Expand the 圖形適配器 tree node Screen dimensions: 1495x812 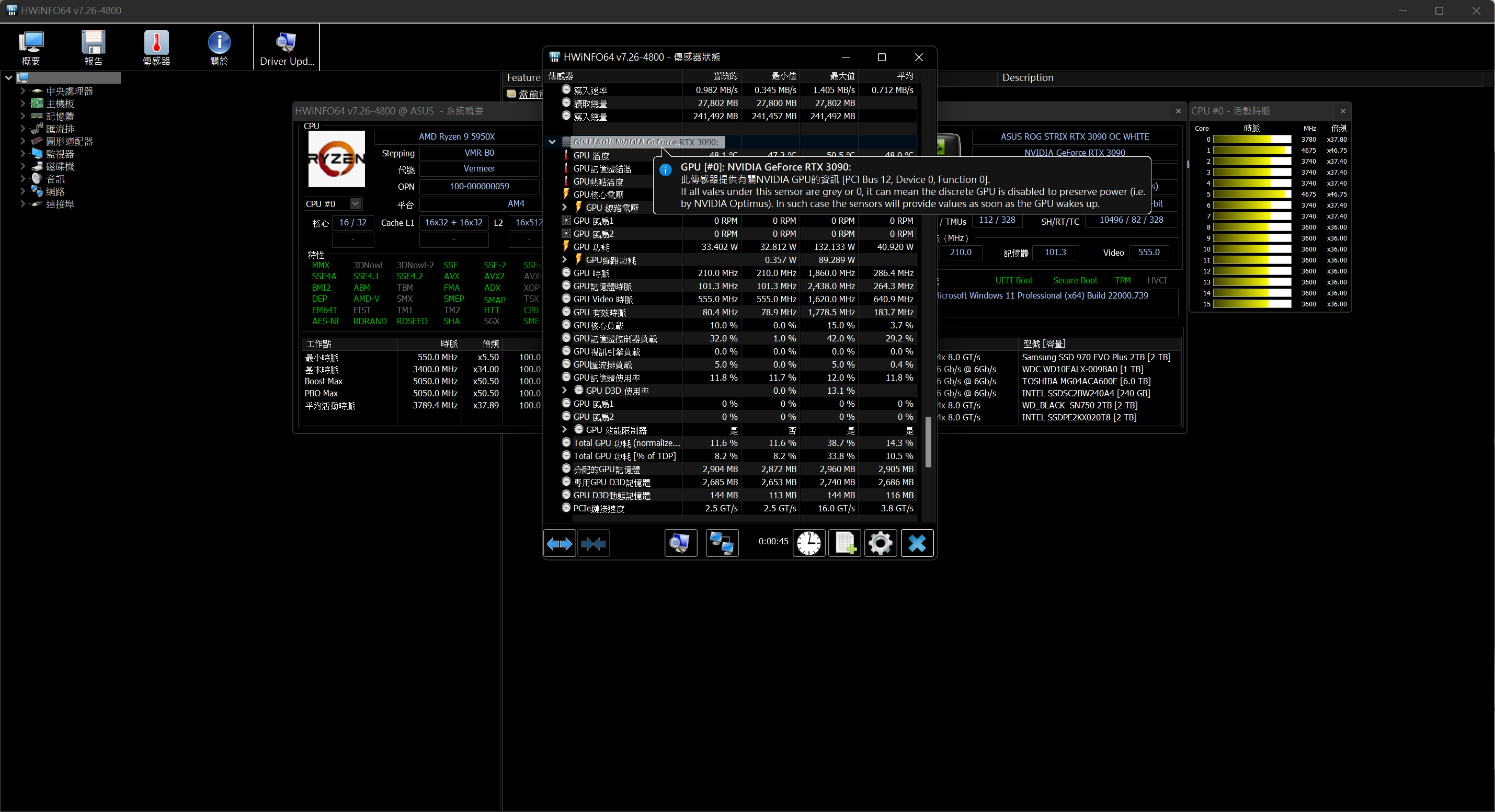[22, 141]
